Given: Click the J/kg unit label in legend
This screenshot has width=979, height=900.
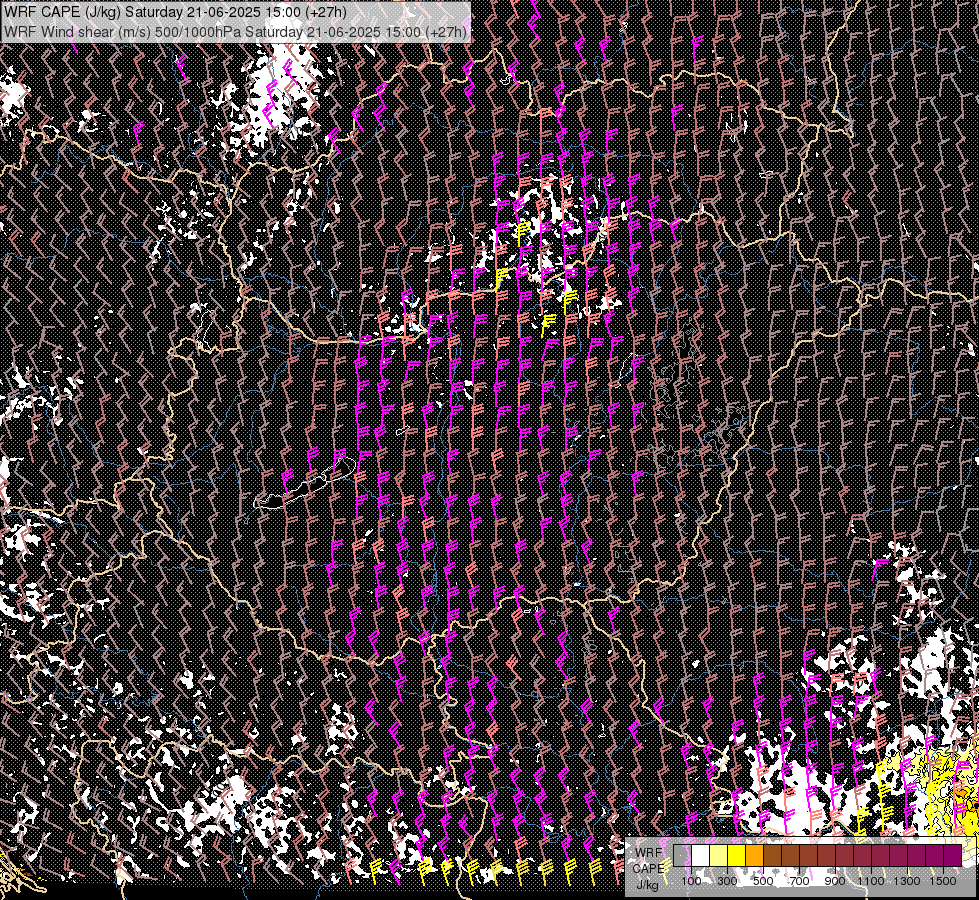Looking at the screenshot, I should coord(647,884).
